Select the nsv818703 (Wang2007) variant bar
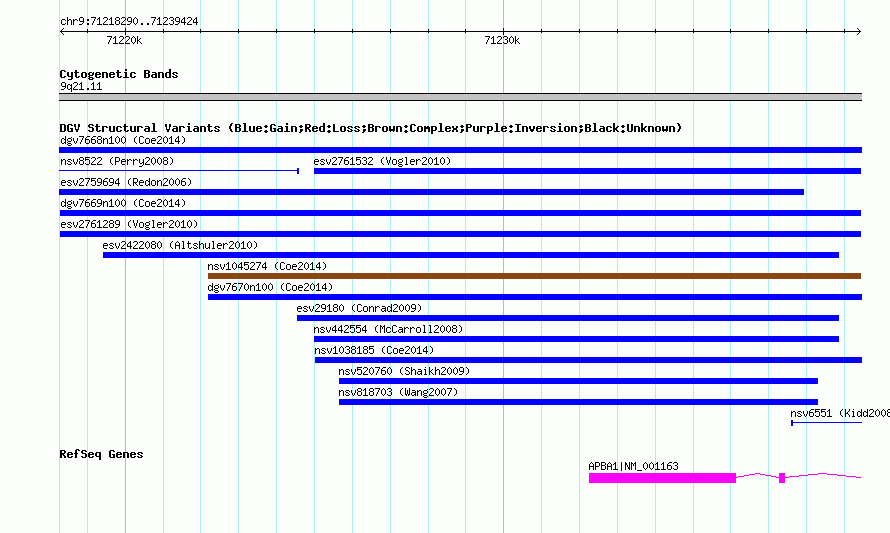 tap(578, 402)
